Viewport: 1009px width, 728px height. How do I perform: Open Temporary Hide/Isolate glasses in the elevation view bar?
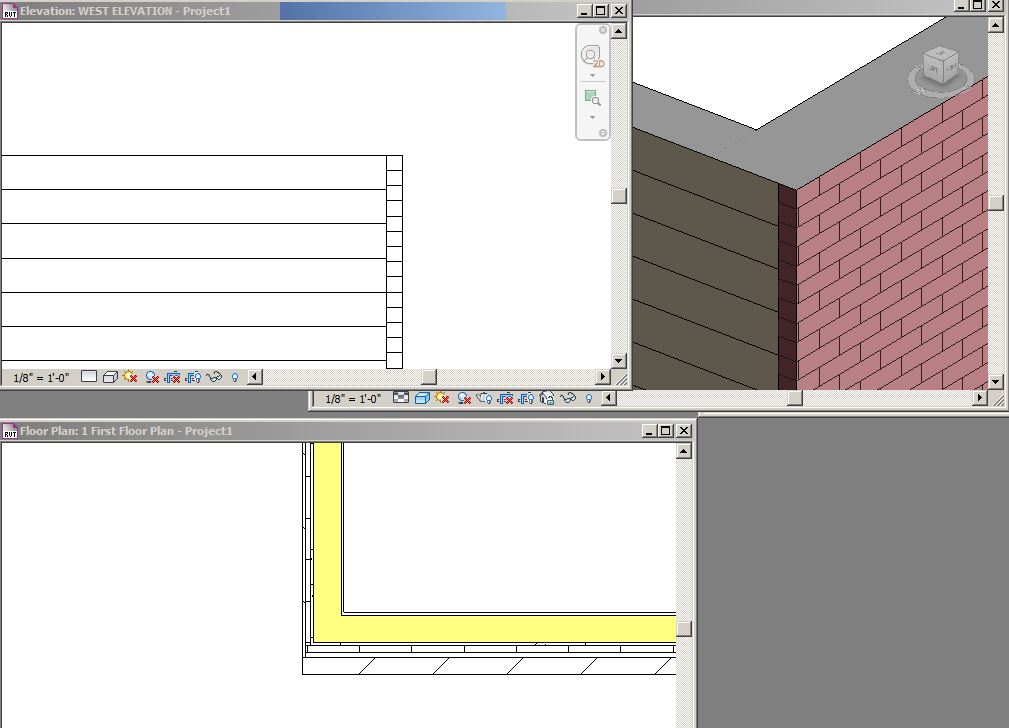click(215, 377)
